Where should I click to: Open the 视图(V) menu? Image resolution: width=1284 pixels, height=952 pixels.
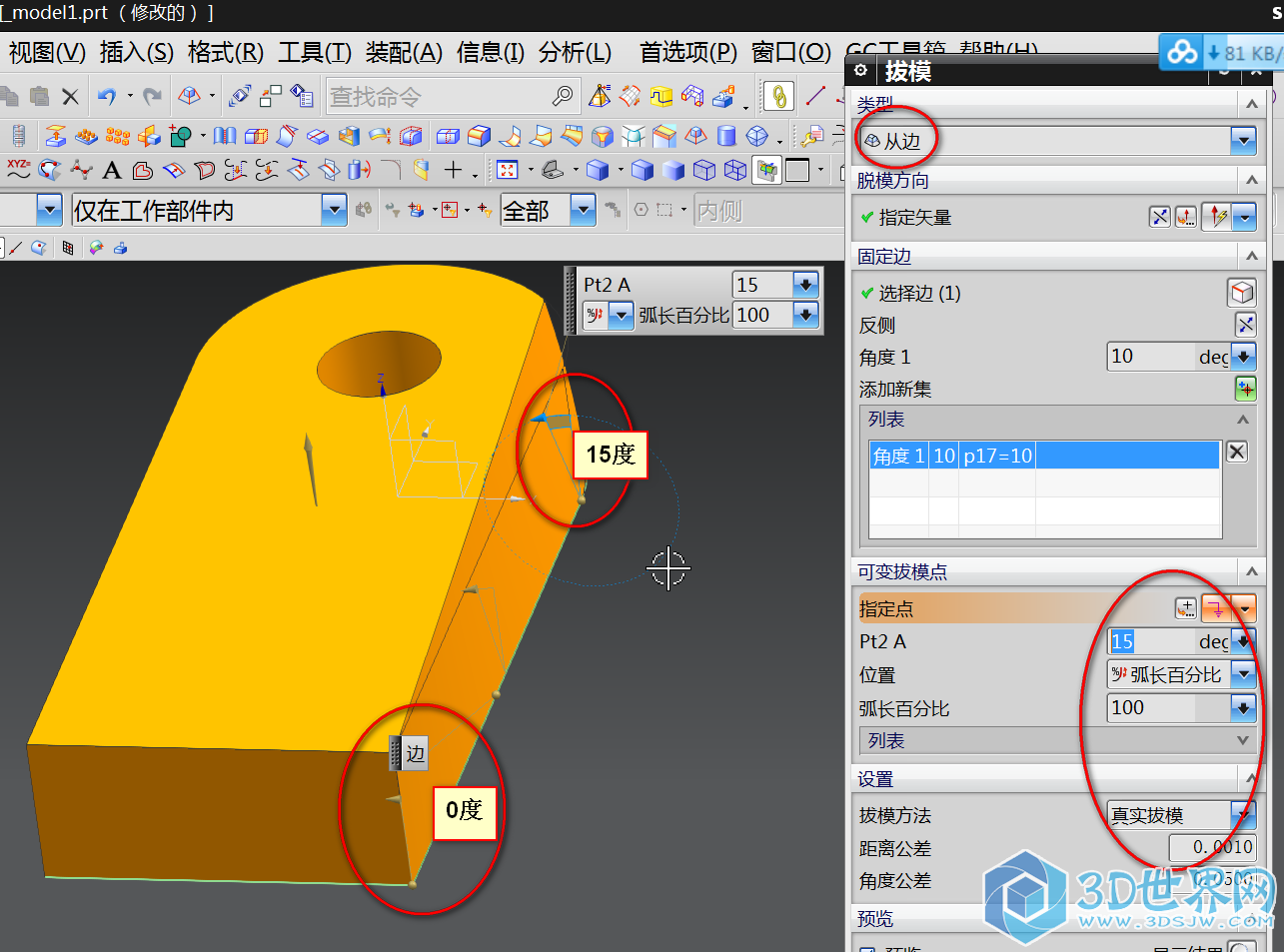coord(47,52)
